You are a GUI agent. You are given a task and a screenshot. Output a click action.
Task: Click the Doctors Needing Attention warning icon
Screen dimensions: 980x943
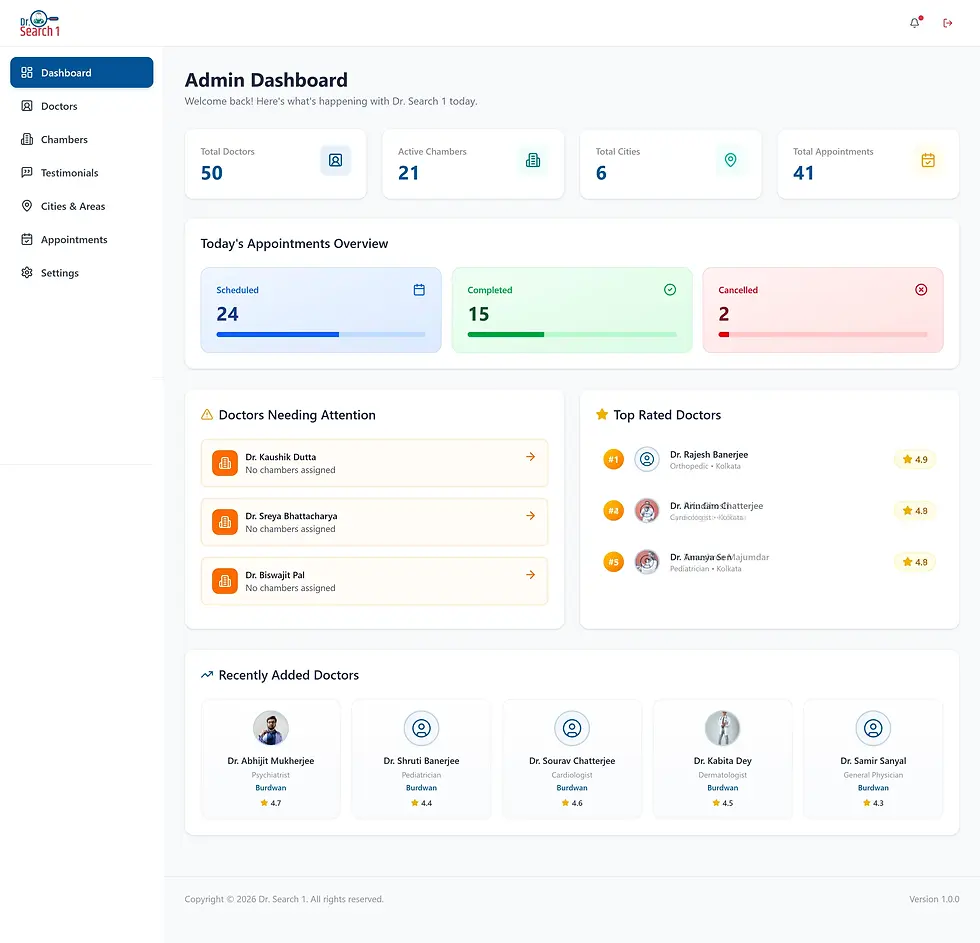(x=207, y=414)
